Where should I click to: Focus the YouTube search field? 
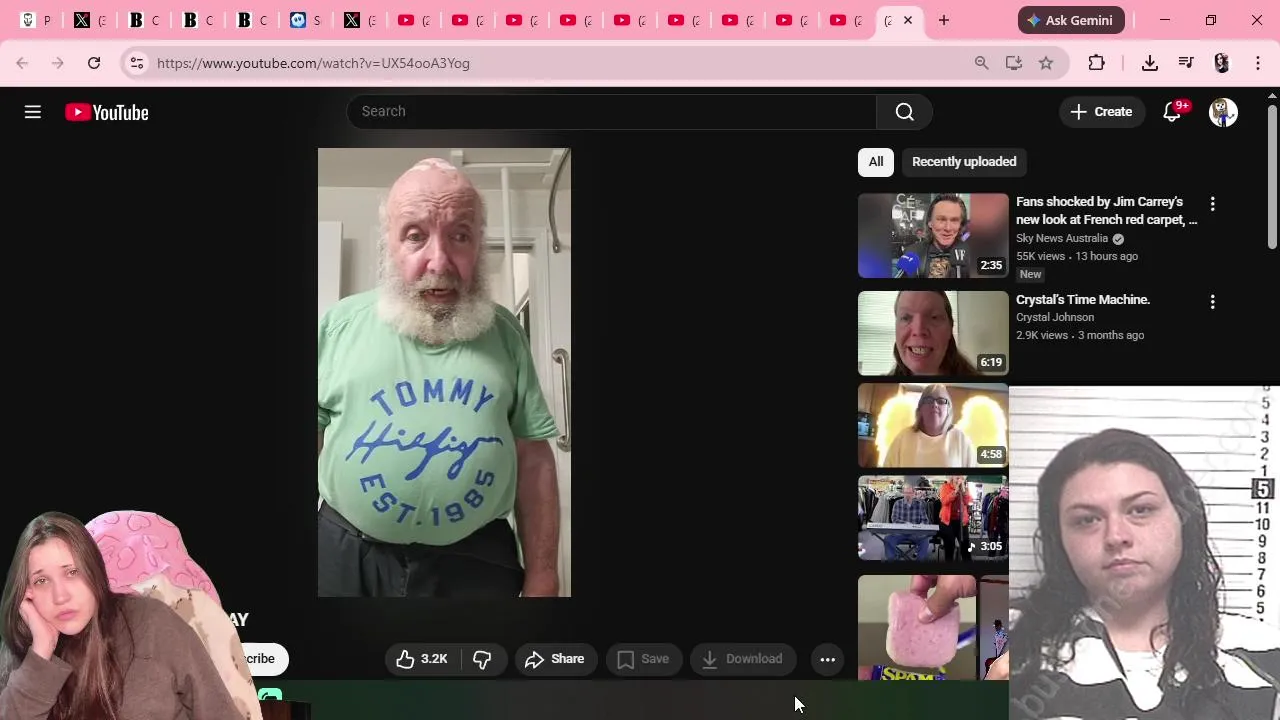611,111
